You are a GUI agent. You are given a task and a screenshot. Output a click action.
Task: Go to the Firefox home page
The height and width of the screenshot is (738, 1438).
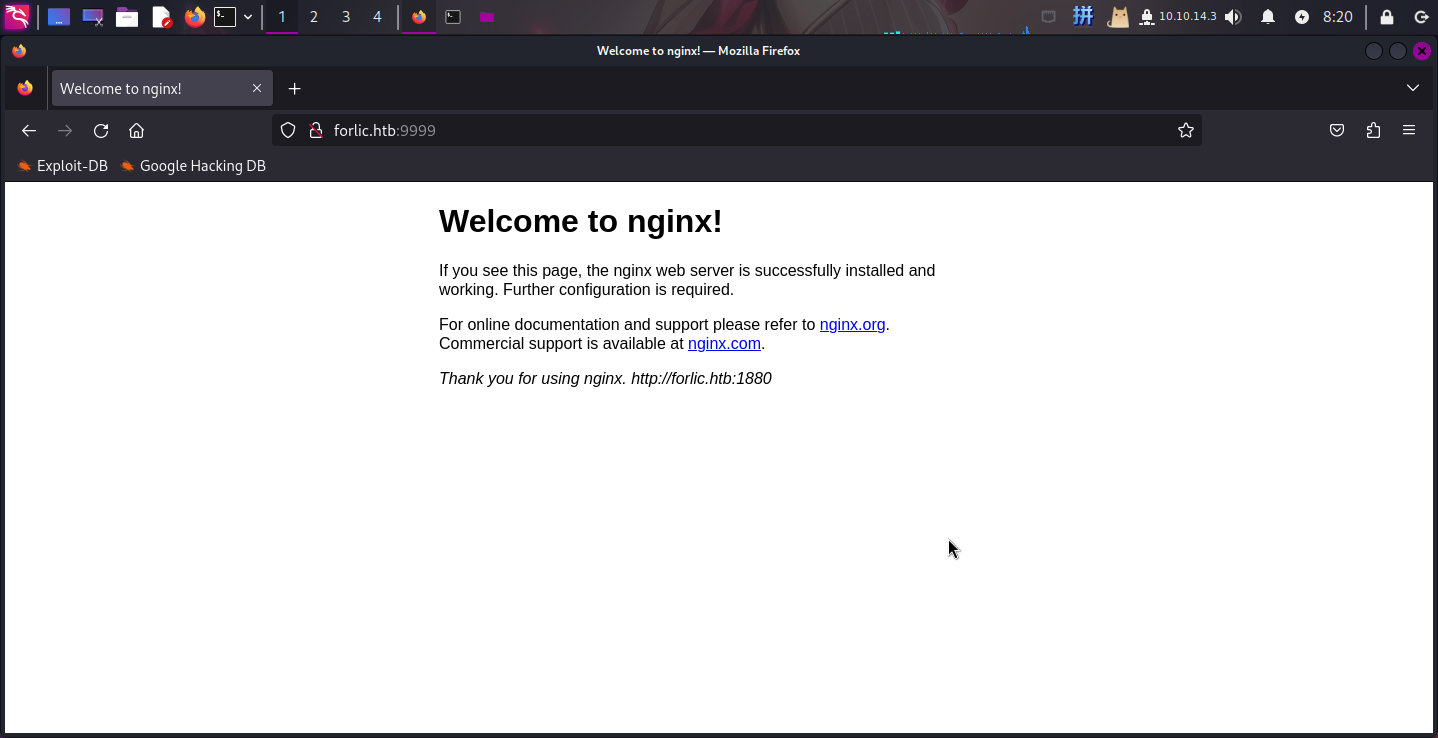click(x=137, y=131)
